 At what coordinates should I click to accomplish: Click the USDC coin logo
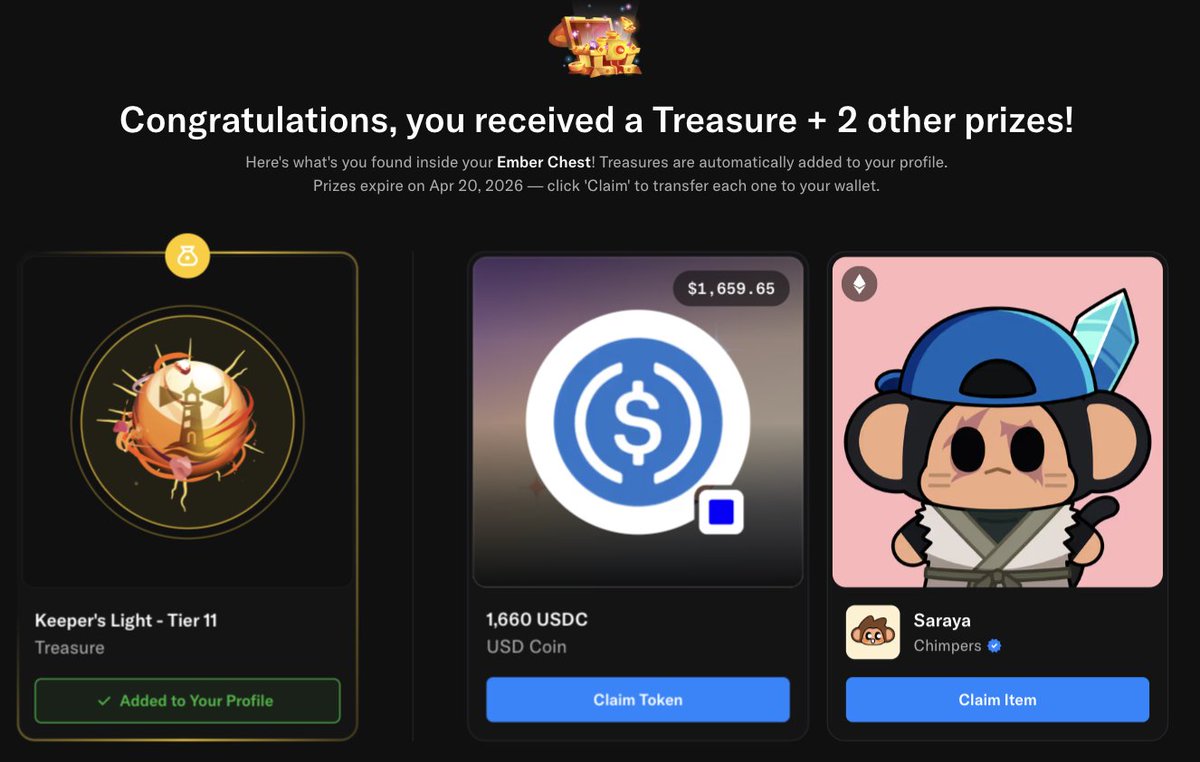click(637, 422)
